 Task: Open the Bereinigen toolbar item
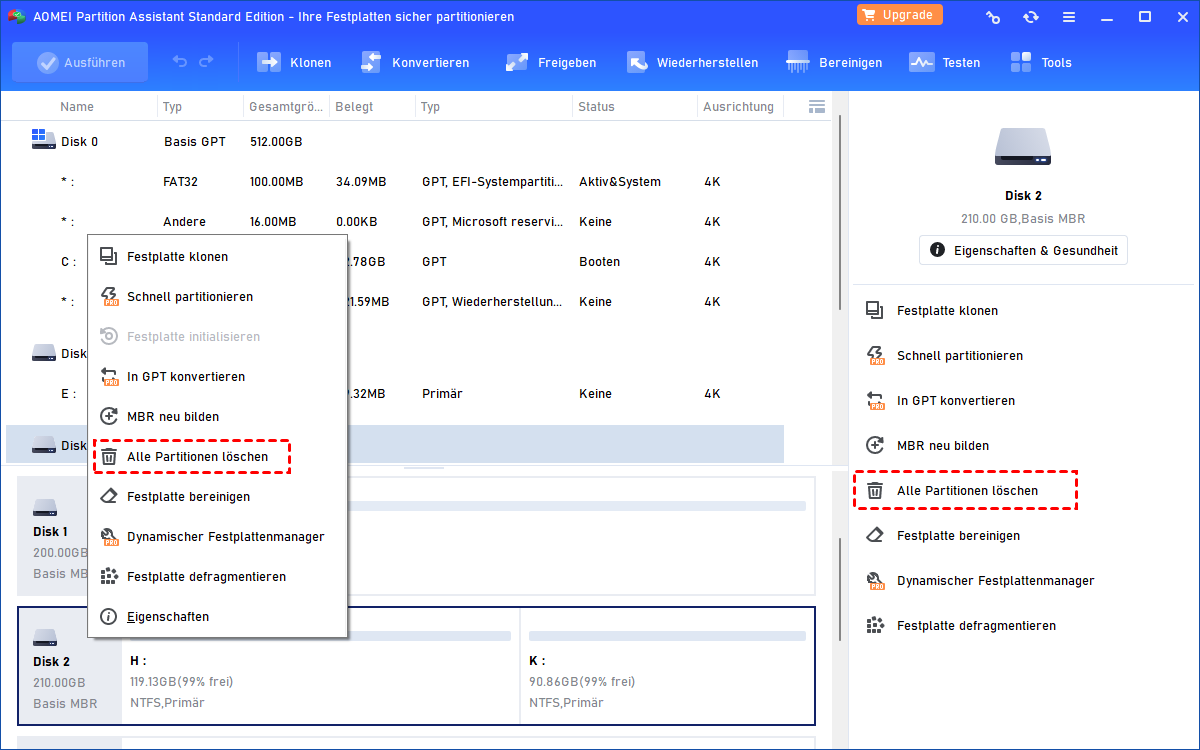coord(834,62)
